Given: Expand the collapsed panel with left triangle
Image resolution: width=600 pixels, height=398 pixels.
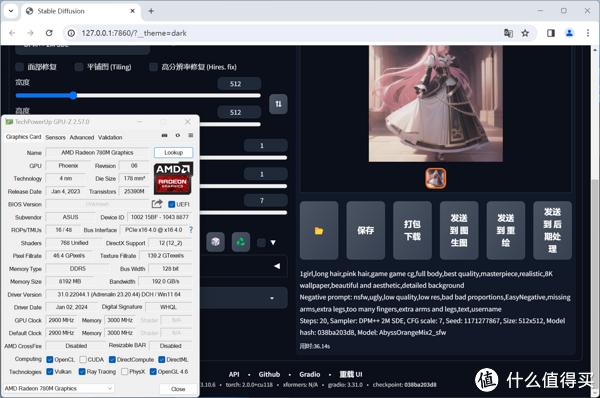Looking at the screenshot, I should pos(277,266).
